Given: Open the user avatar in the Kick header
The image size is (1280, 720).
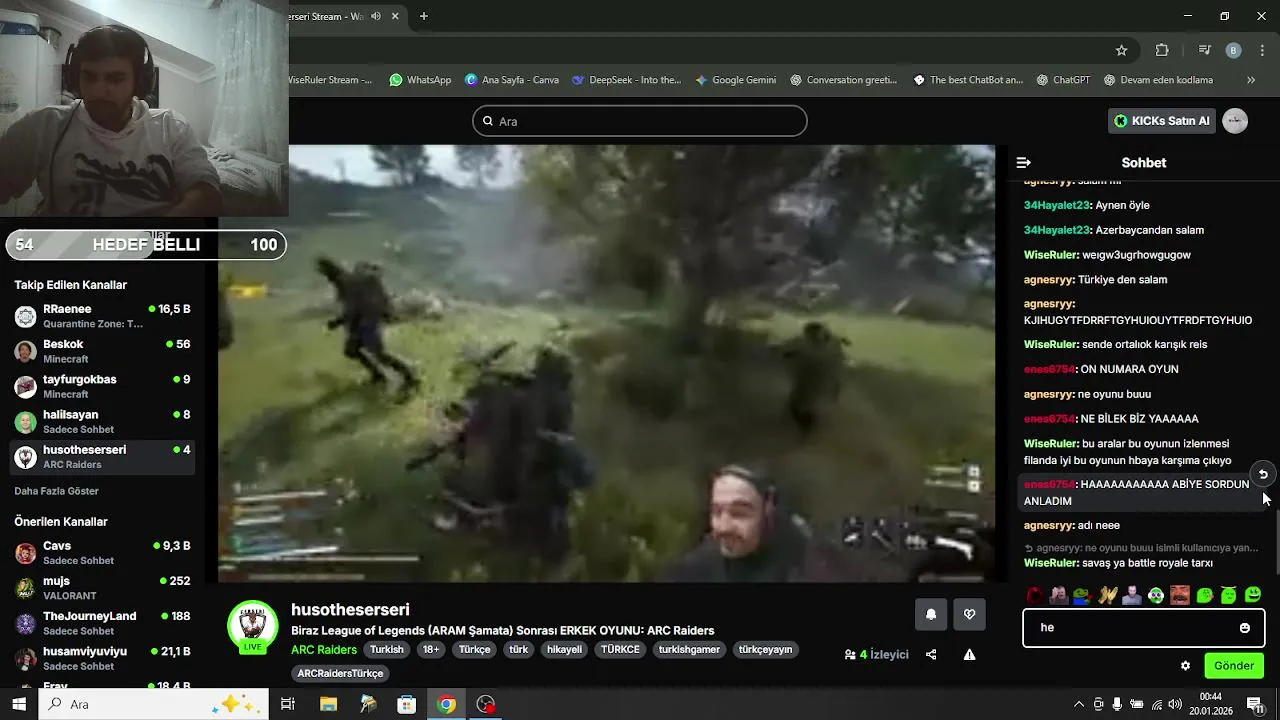Looking at the screenshot, I should [1235, 121].
